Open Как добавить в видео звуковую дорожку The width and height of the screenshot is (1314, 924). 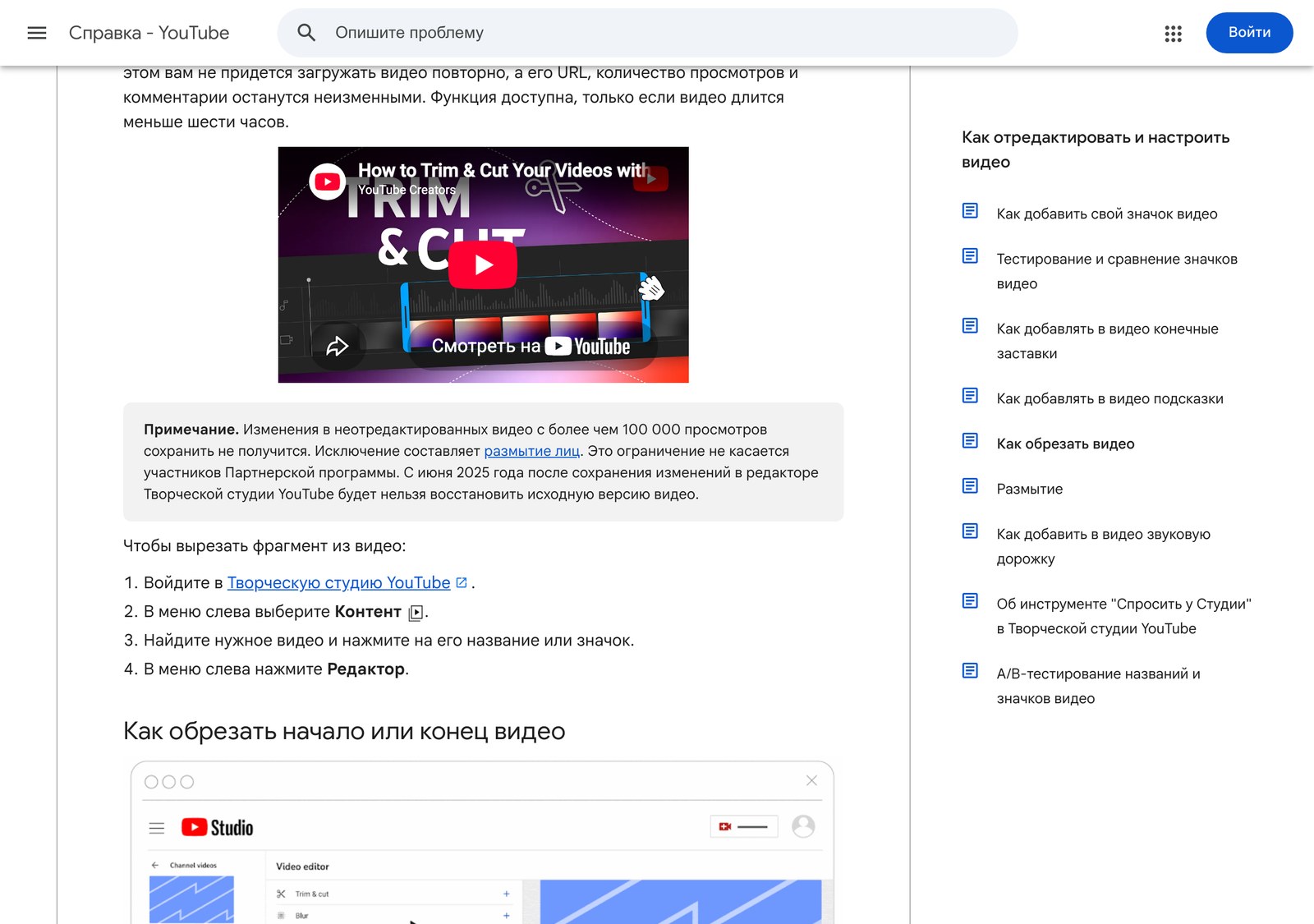(x=1103, y=546)
